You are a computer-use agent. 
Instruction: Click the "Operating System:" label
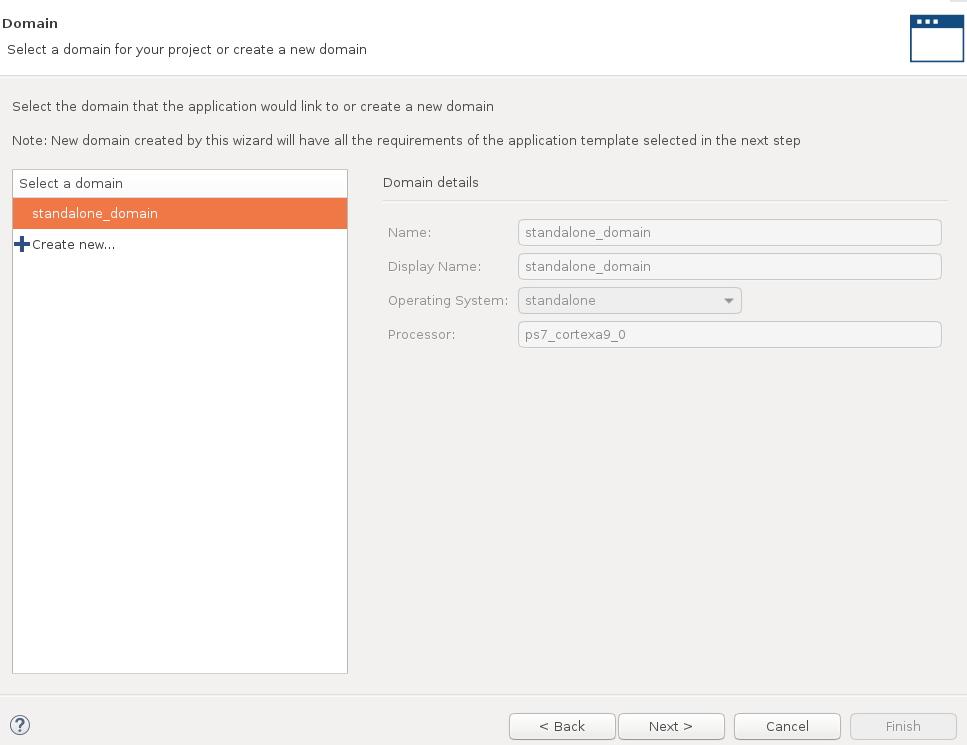(x=447, y=301)
